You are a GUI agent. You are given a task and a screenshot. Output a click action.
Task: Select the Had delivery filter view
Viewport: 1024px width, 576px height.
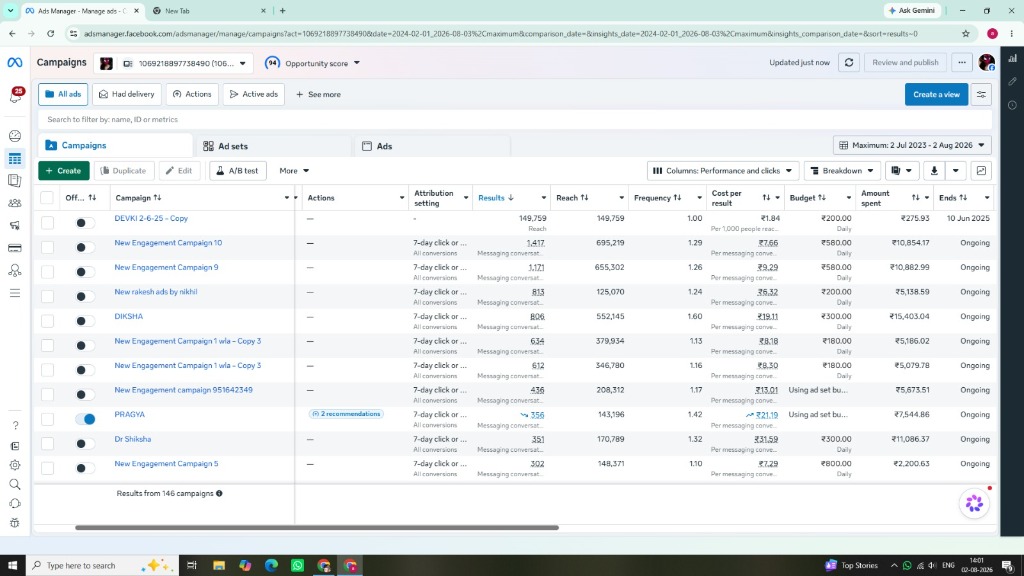127,95
